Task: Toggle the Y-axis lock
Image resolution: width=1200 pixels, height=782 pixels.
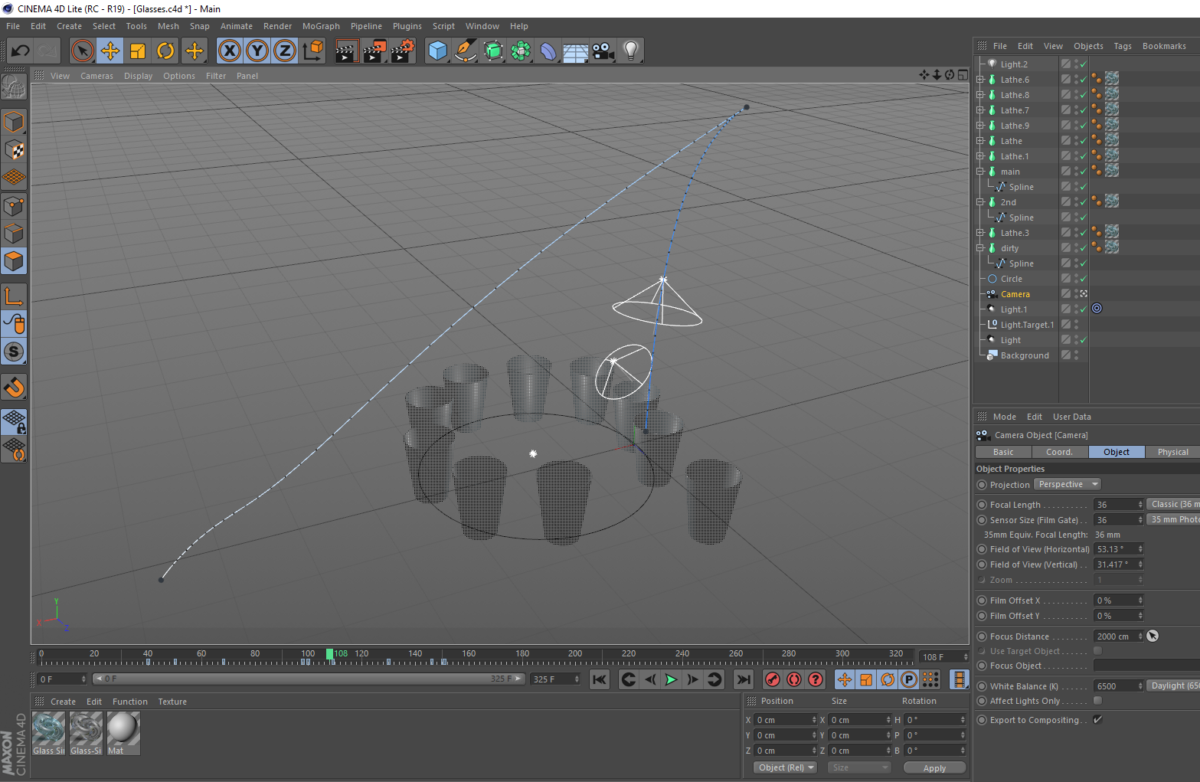Action: click(x=257, y=50)
